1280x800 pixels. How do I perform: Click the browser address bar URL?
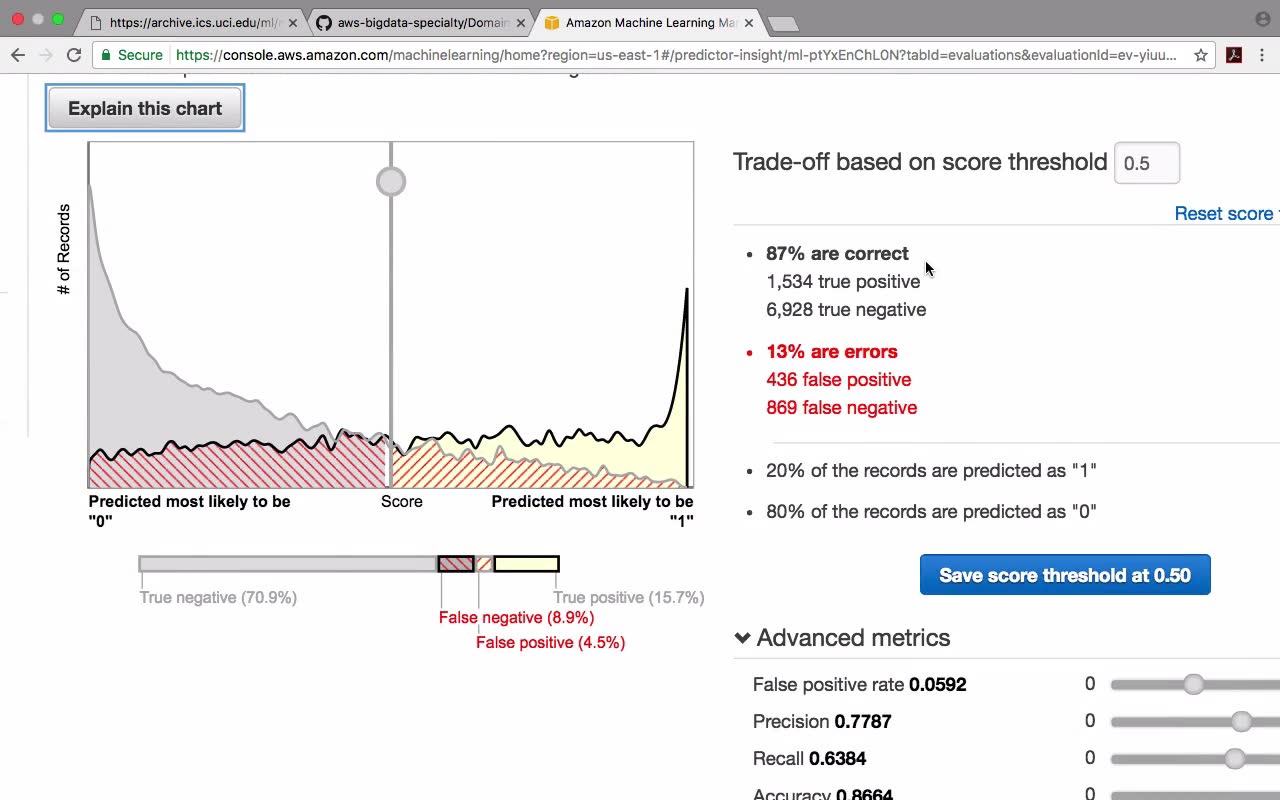(676, 55)
